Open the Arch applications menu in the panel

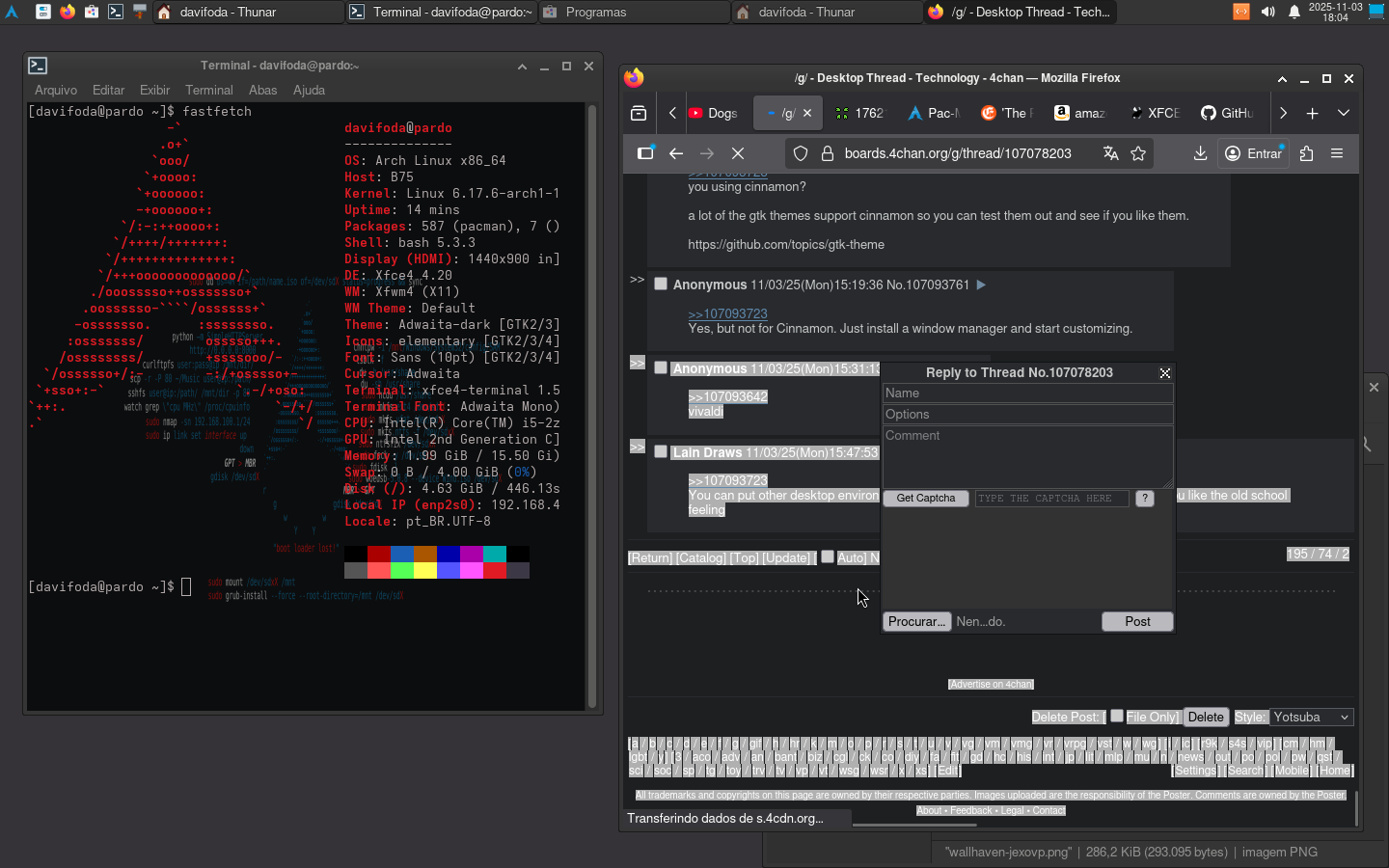[x=12, y=12]
